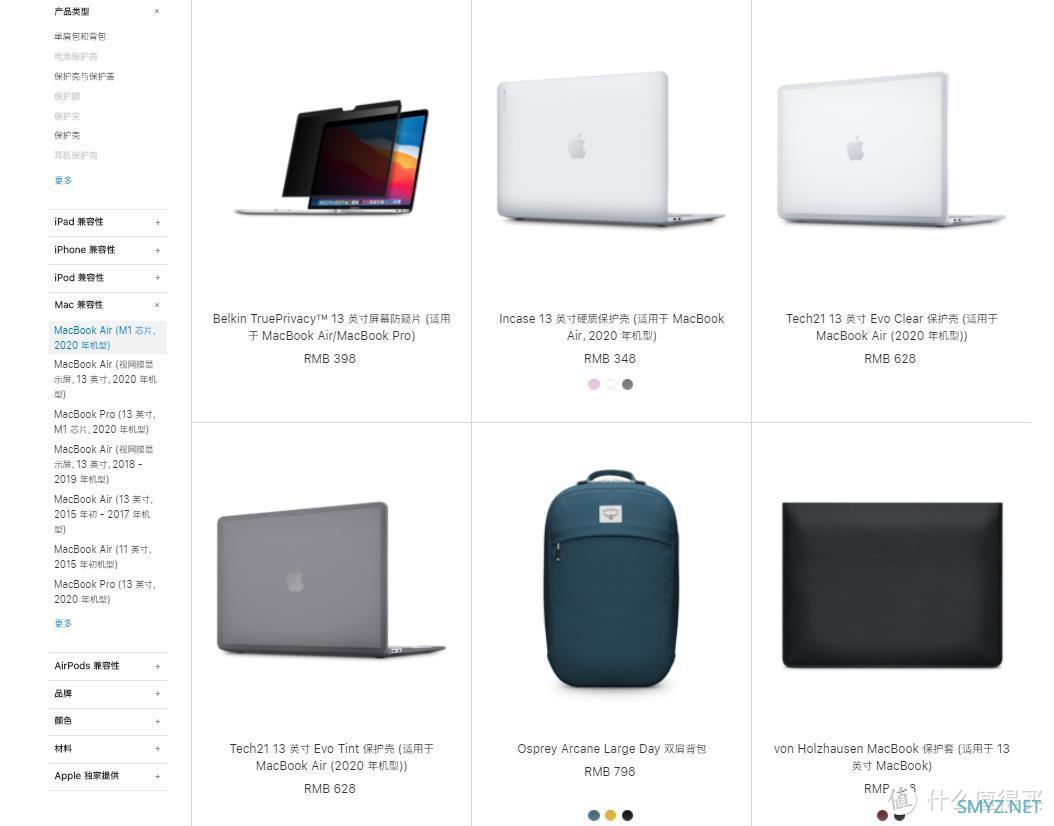This screenshot has height=826, width=1054.
Task: Expand the 颜色 filter section
Action: point(108,721)
